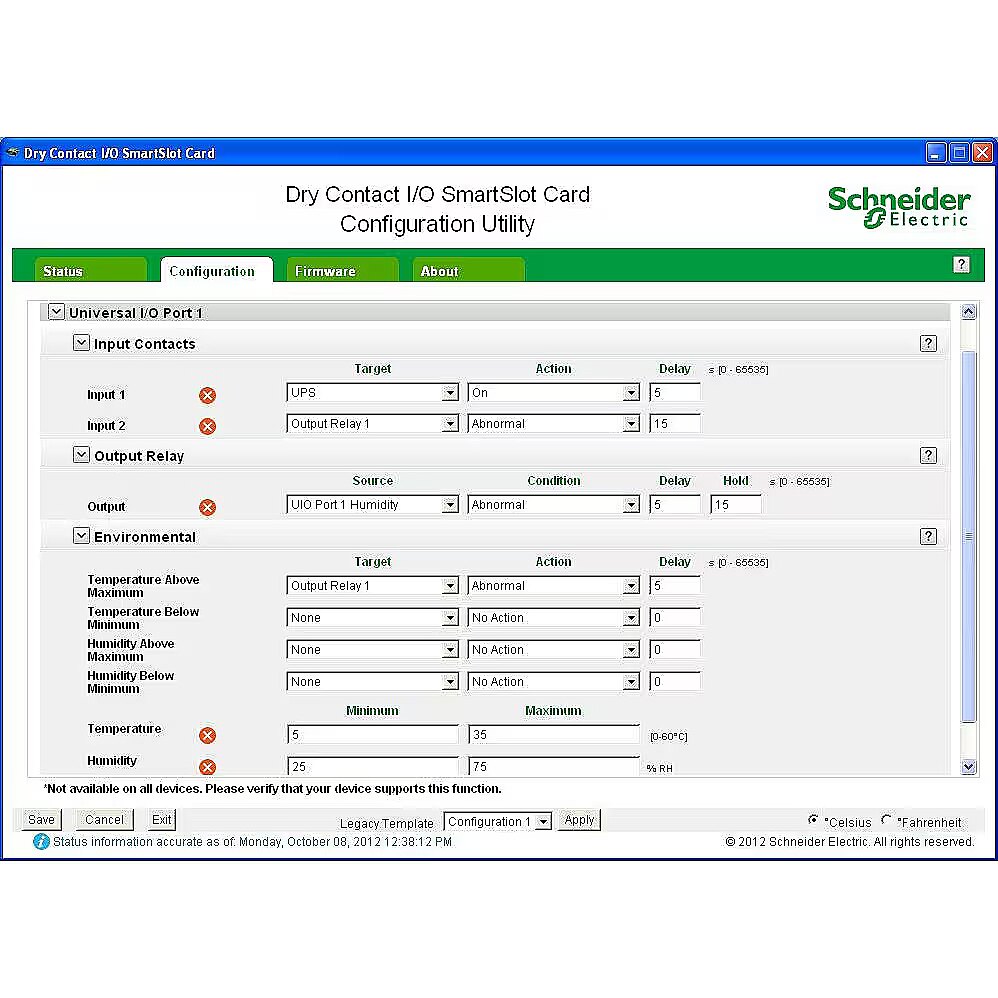Open help for Environmental section
Image resolution: width=998 pixels, height=998 pixels.
[x=928, y=537]
